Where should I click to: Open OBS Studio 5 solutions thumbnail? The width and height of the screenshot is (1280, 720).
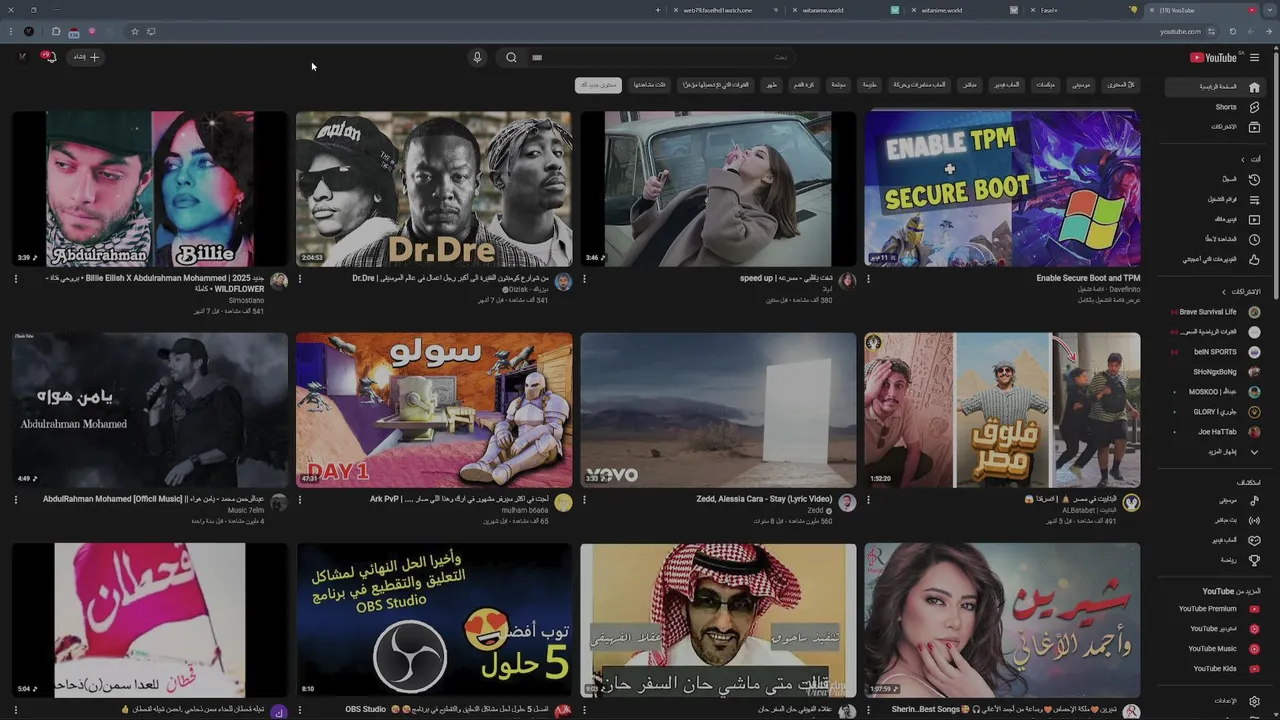[x=434, y=620]
